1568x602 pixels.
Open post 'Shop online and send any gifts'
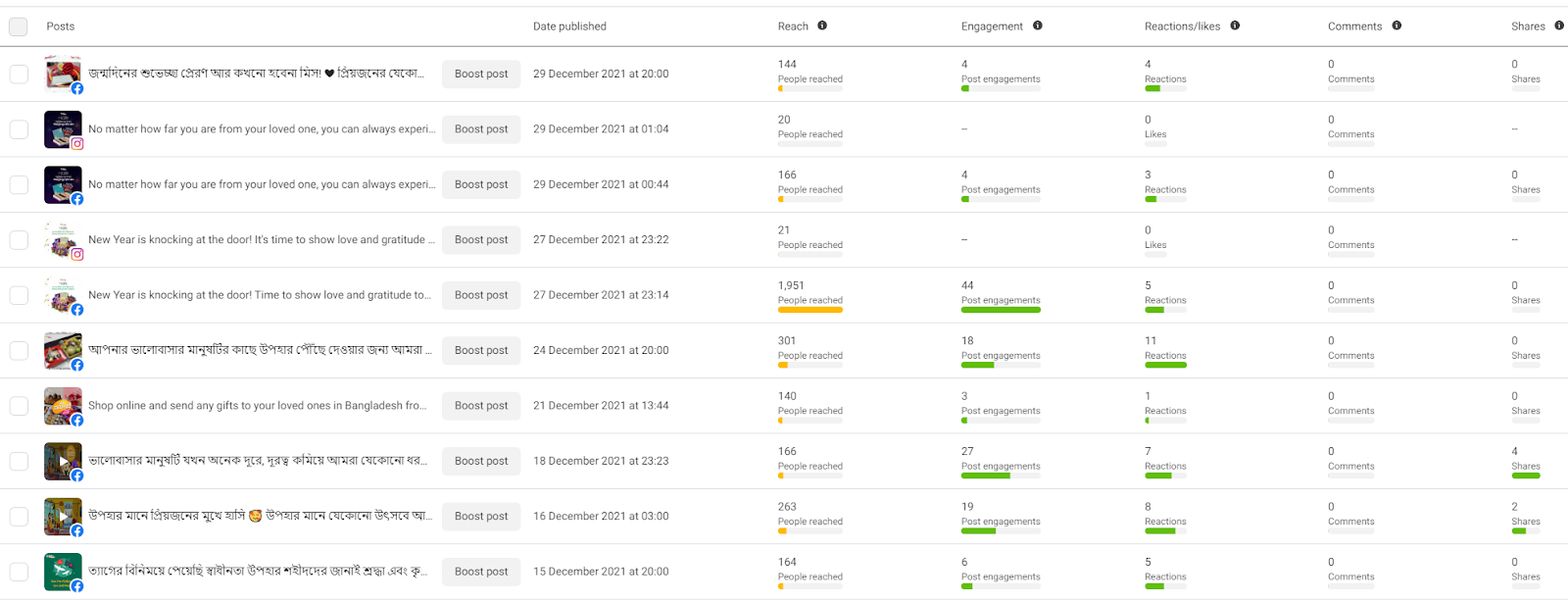pyautogui.click(x=258, y=406)
